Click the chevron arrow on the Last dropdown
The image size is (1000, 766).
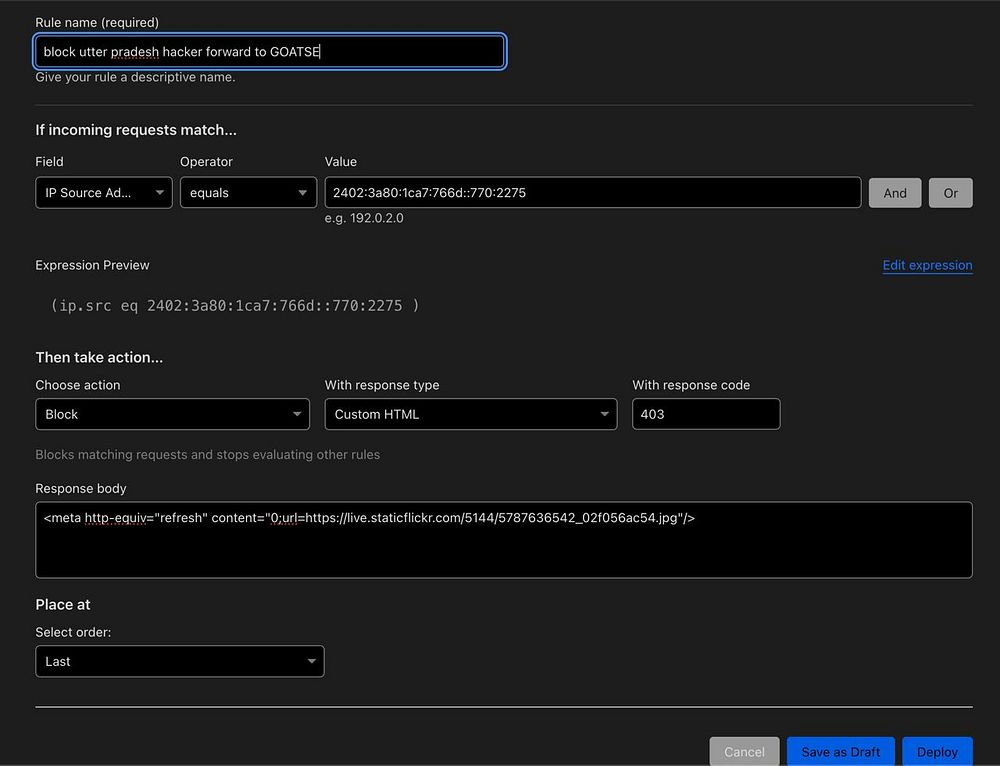coord(311,661)
